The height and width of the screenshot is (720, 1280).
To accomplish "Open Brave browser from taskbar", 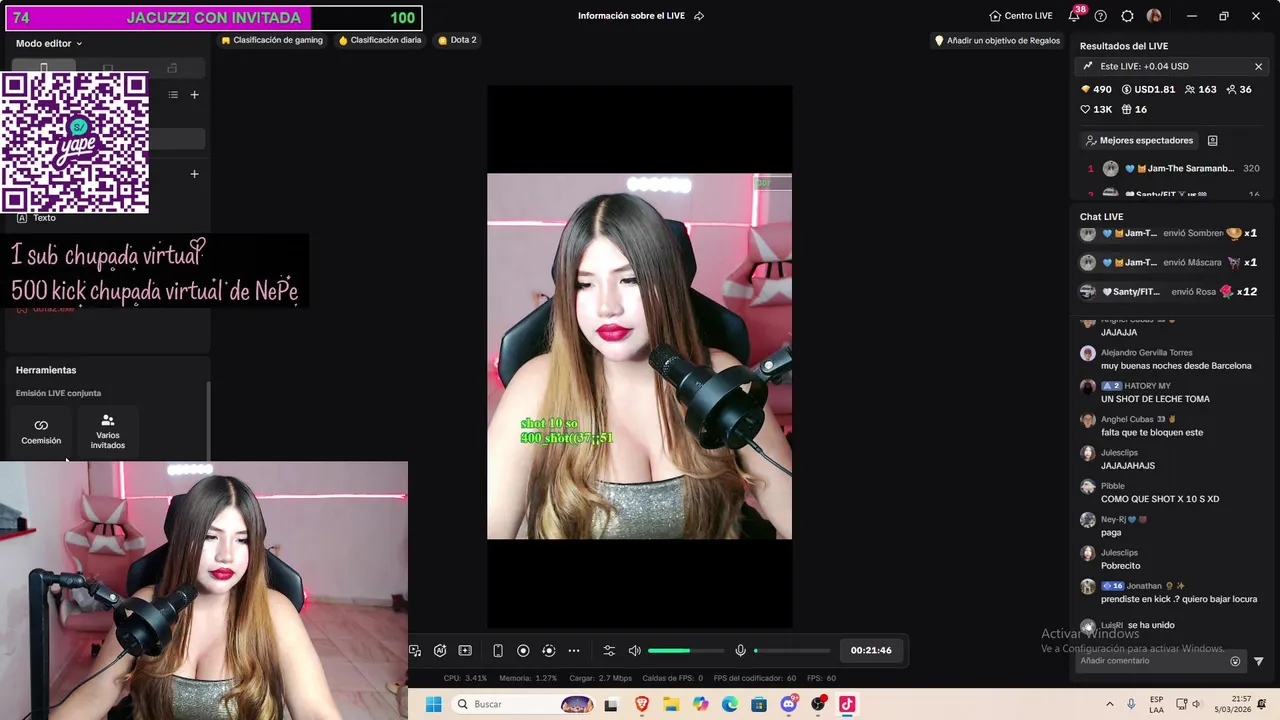I will click(x=642, y=704).
